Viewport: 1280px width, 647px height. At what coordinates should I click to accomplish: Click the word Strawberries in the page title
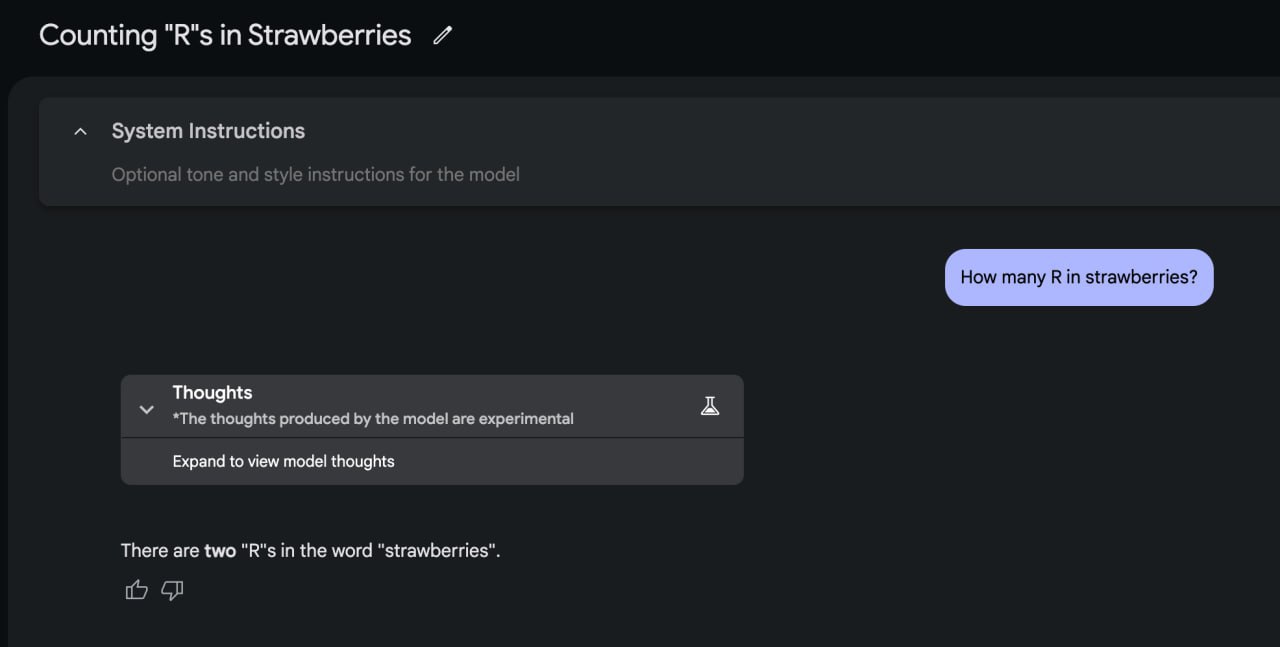coord(330,35)
